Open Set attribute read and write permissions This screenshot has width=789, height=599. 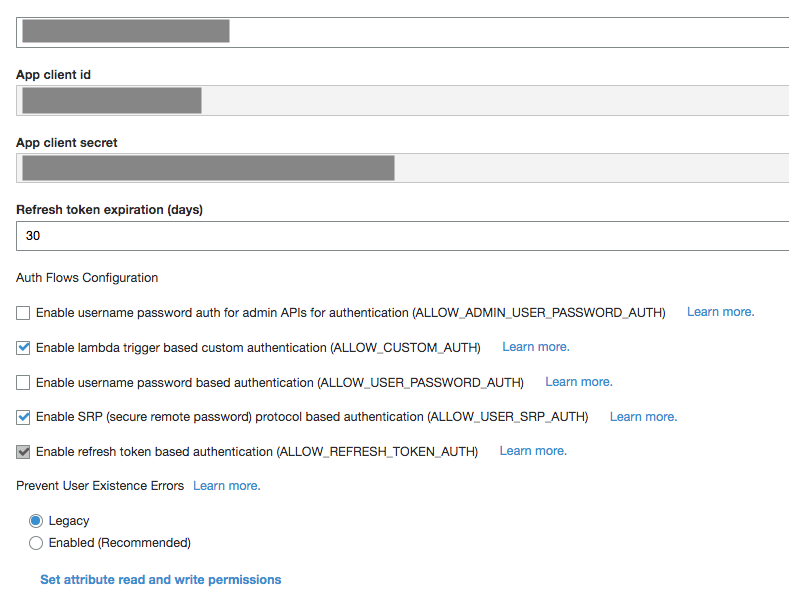(x=160, y=580)
